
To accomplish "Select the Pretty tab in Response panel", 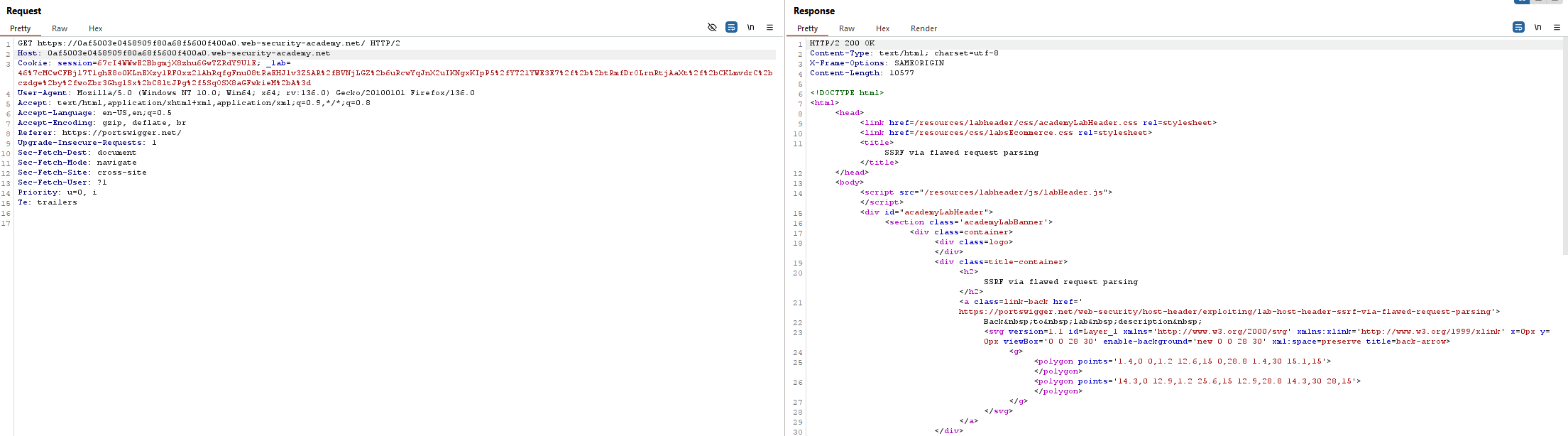I will [x=807, y=28].
